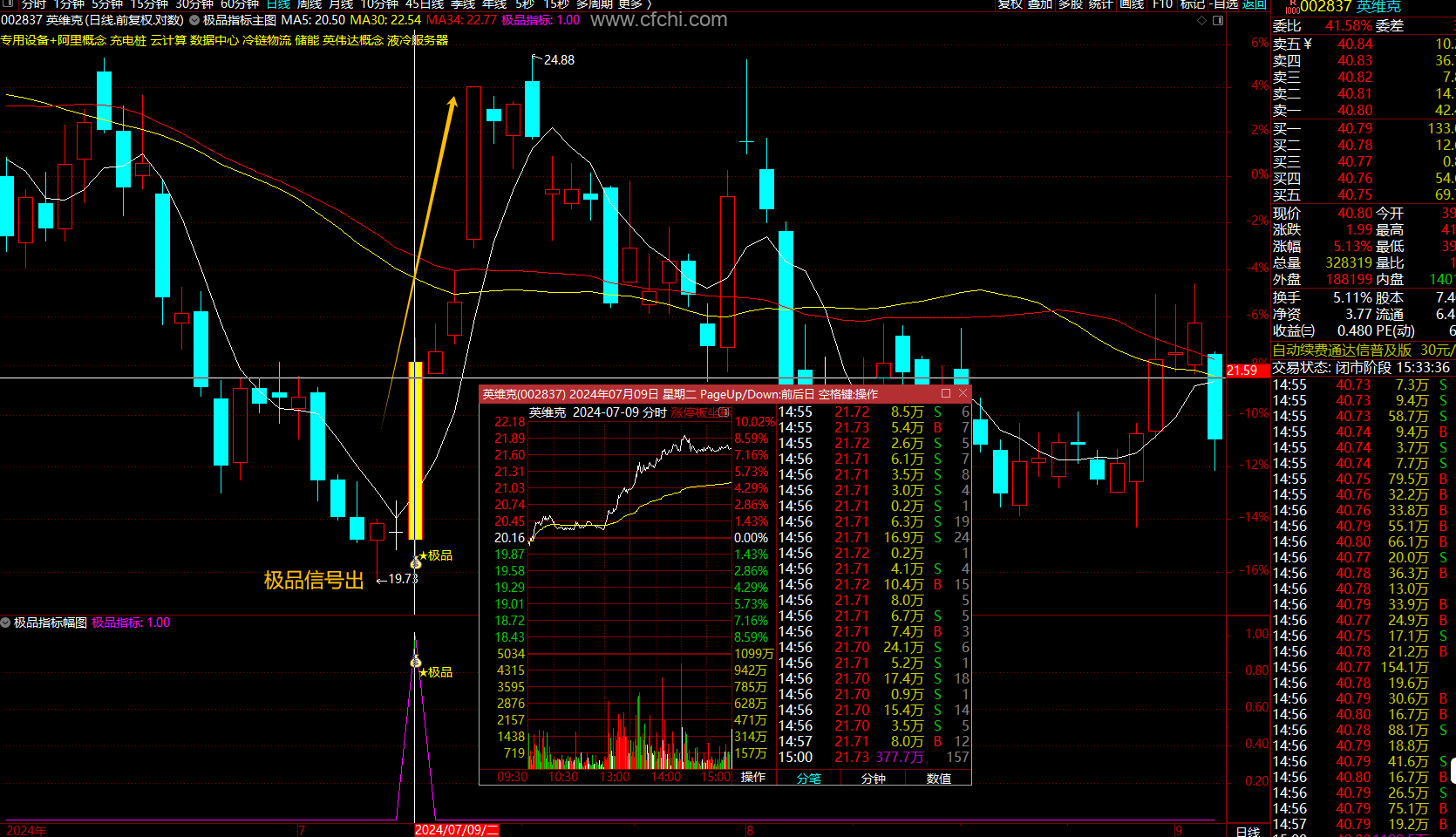Toggle 自选 watchlist for this stock

(x=1226, y=4)
